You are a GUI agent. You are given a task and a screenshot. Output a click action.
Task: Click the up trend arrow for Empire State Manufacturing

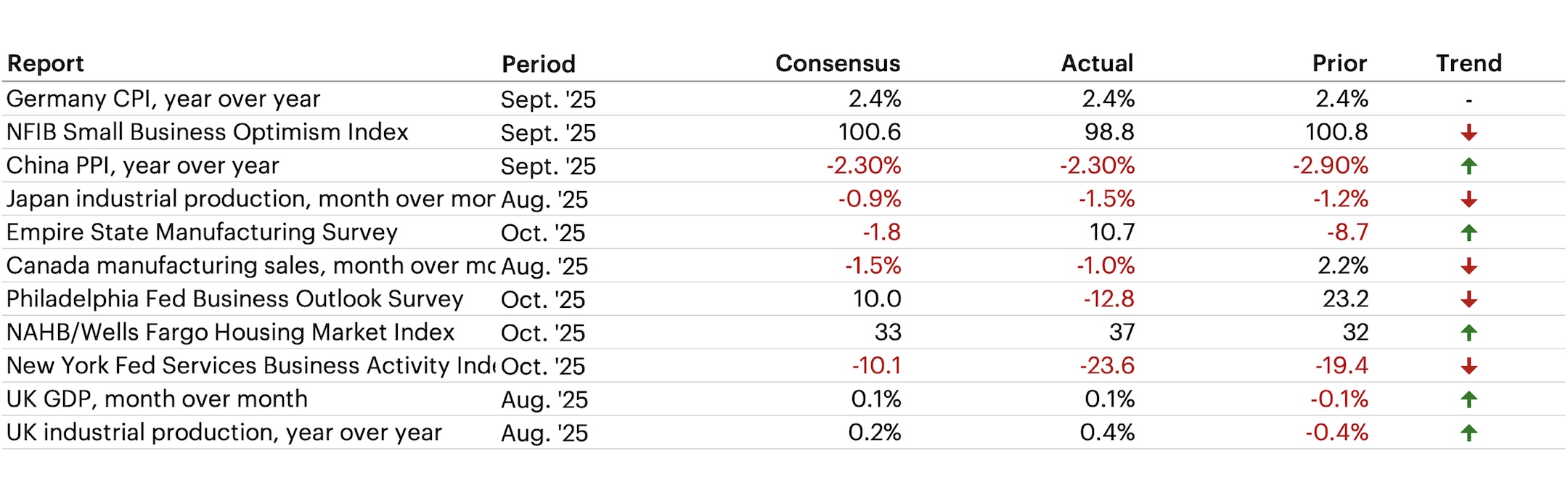tap(1469, 233)
